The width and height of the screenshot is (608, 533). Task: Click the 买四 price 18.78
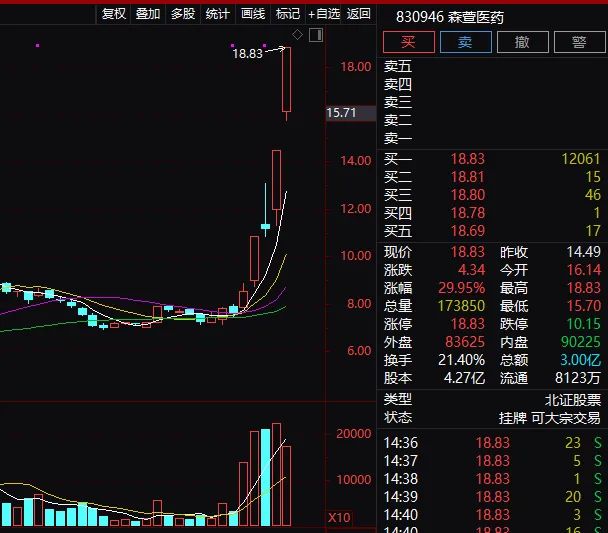(468, 213)
